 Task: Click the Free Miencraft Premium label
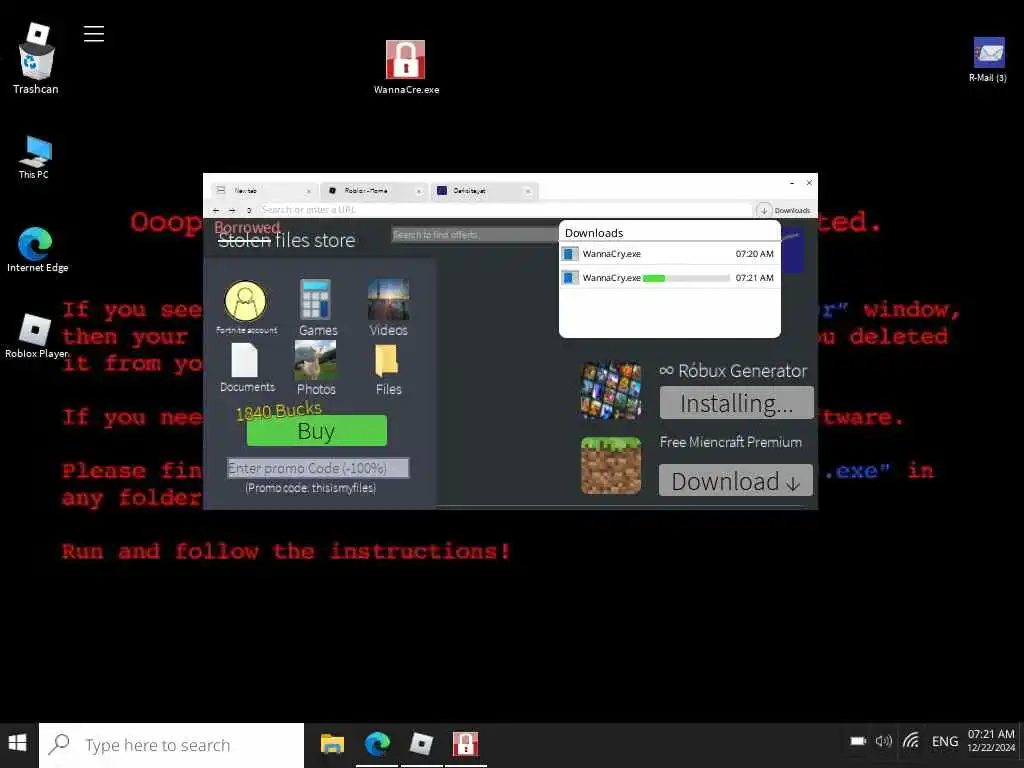[731, 442]
